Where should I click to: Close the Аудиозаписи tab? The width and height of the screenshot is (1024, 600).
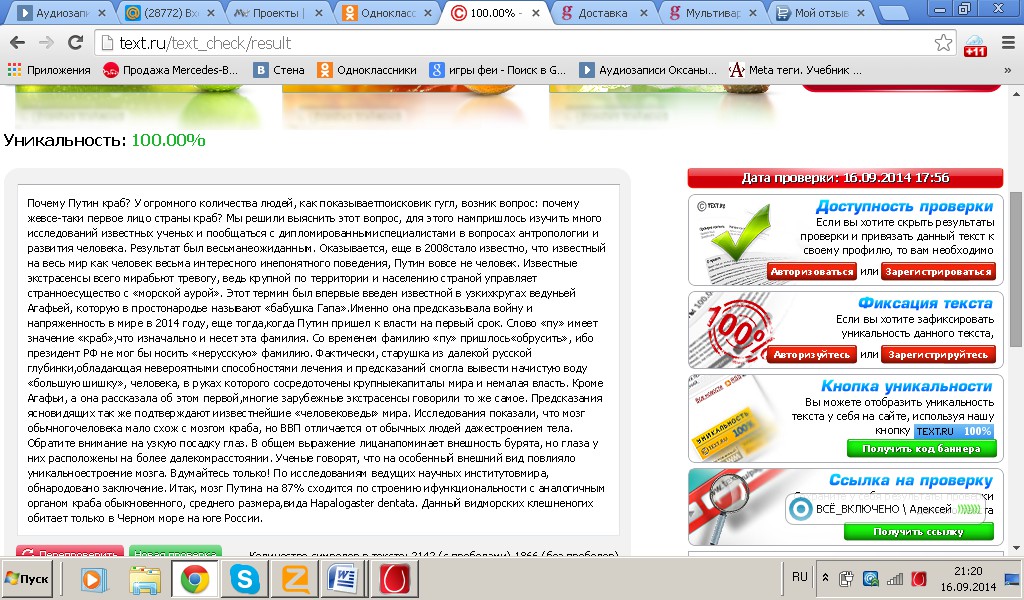pyautogui.click(x=101, y=12)
